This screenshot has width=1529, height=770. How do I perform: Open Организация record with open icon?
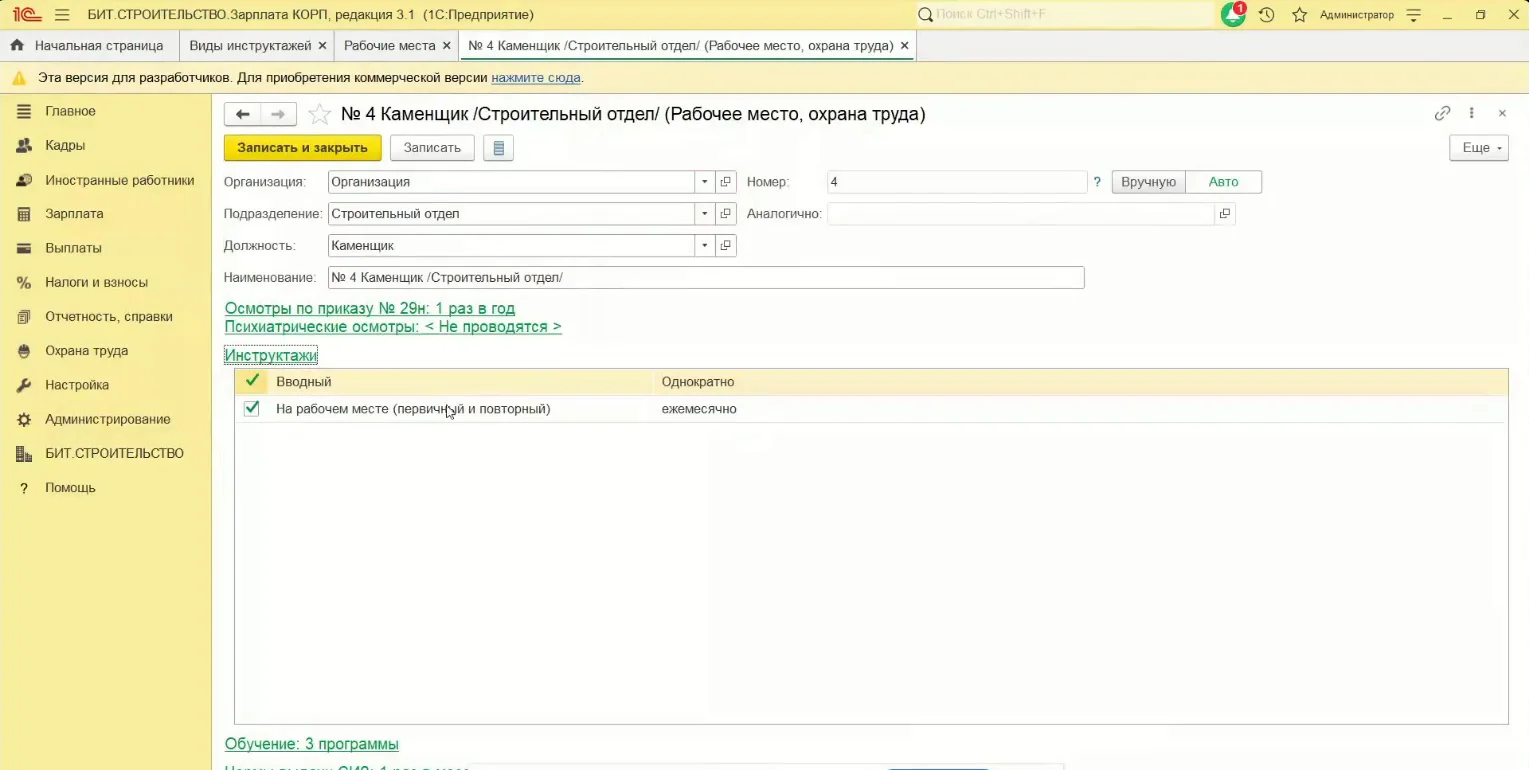[x=727, y=182]
